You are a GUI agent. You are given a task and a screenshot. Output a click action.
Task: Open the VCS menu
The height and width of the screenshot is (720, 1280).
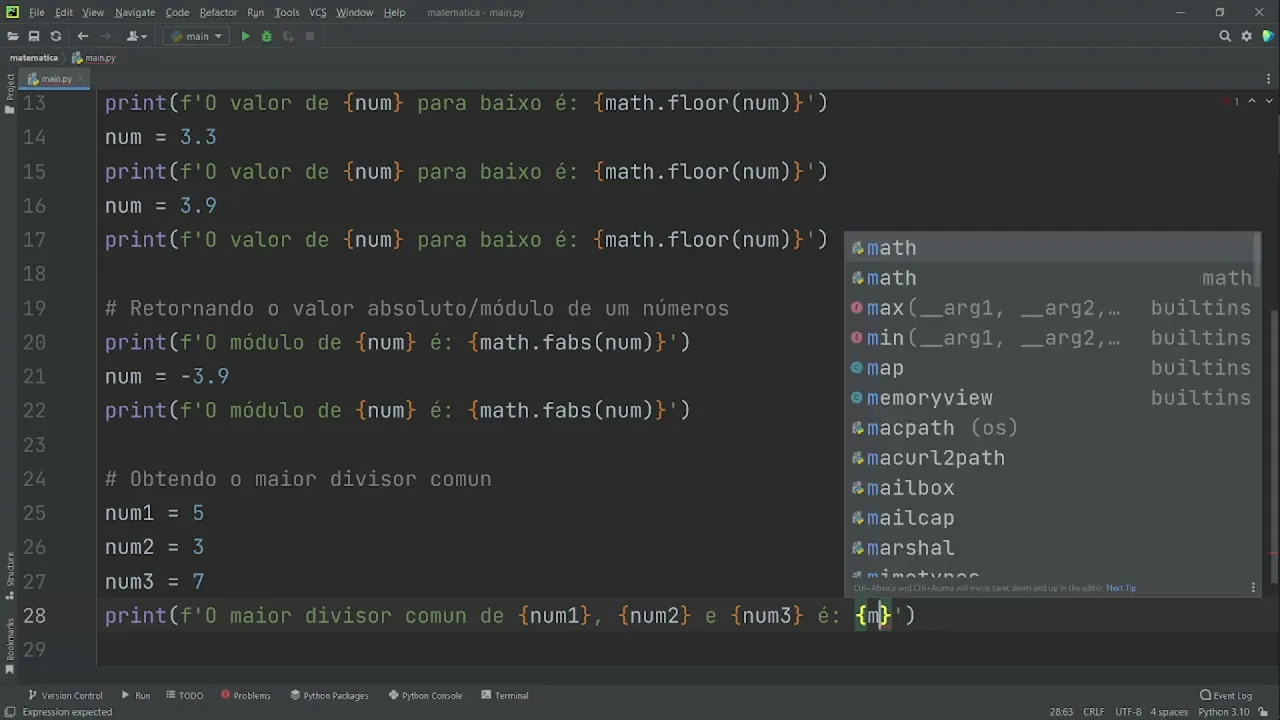click(x=318, y=12)
